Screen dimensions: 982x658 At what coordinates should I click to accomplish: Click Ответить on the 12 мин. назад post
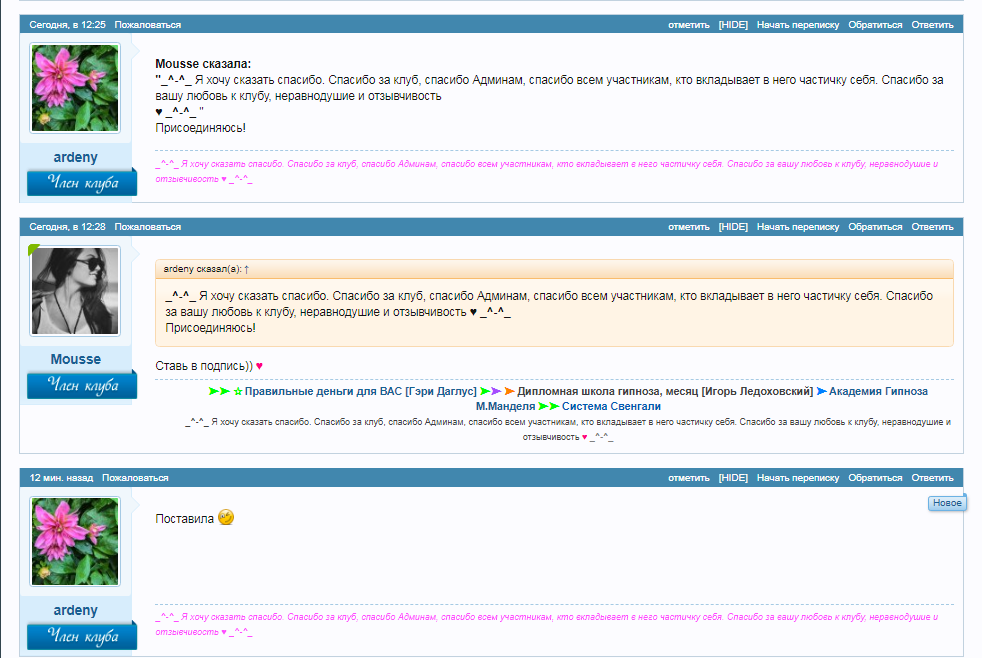tap(932, 478)
